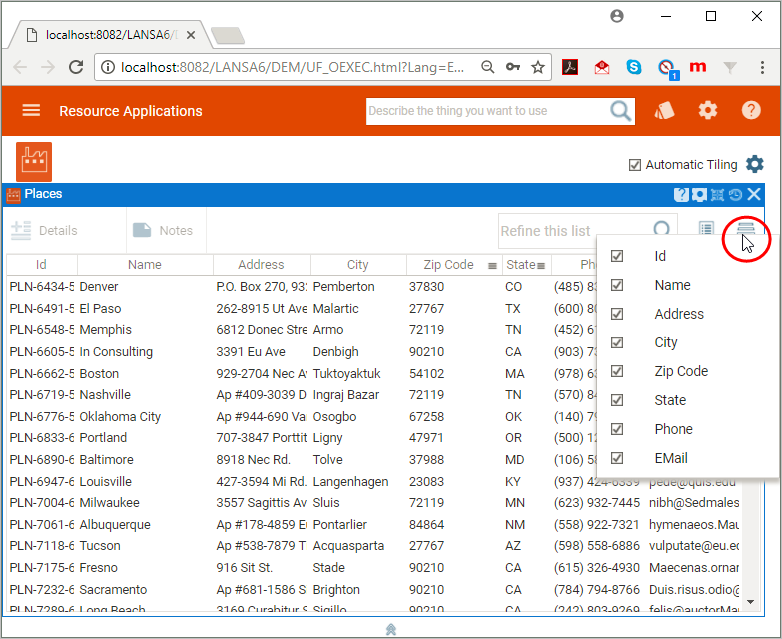Image resolution: width=782 pixels, height=639 pixels.
Task: Open settings gear in orange header
Action: click(708, 110)
